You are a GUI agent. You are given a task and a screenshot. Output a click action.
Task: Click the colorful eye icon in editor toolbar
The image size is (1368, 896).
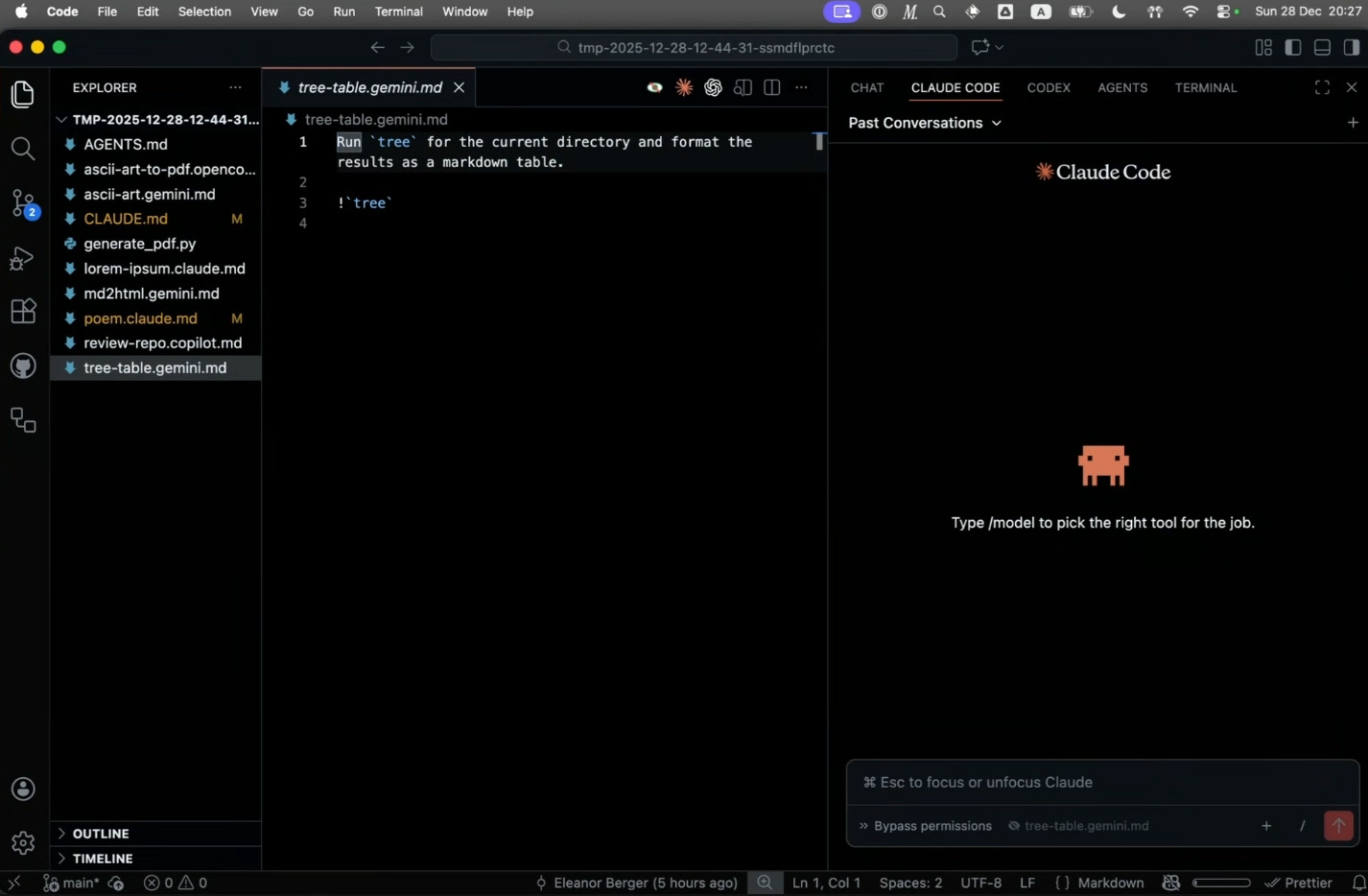pyautogui.click(x=654, y=87)
